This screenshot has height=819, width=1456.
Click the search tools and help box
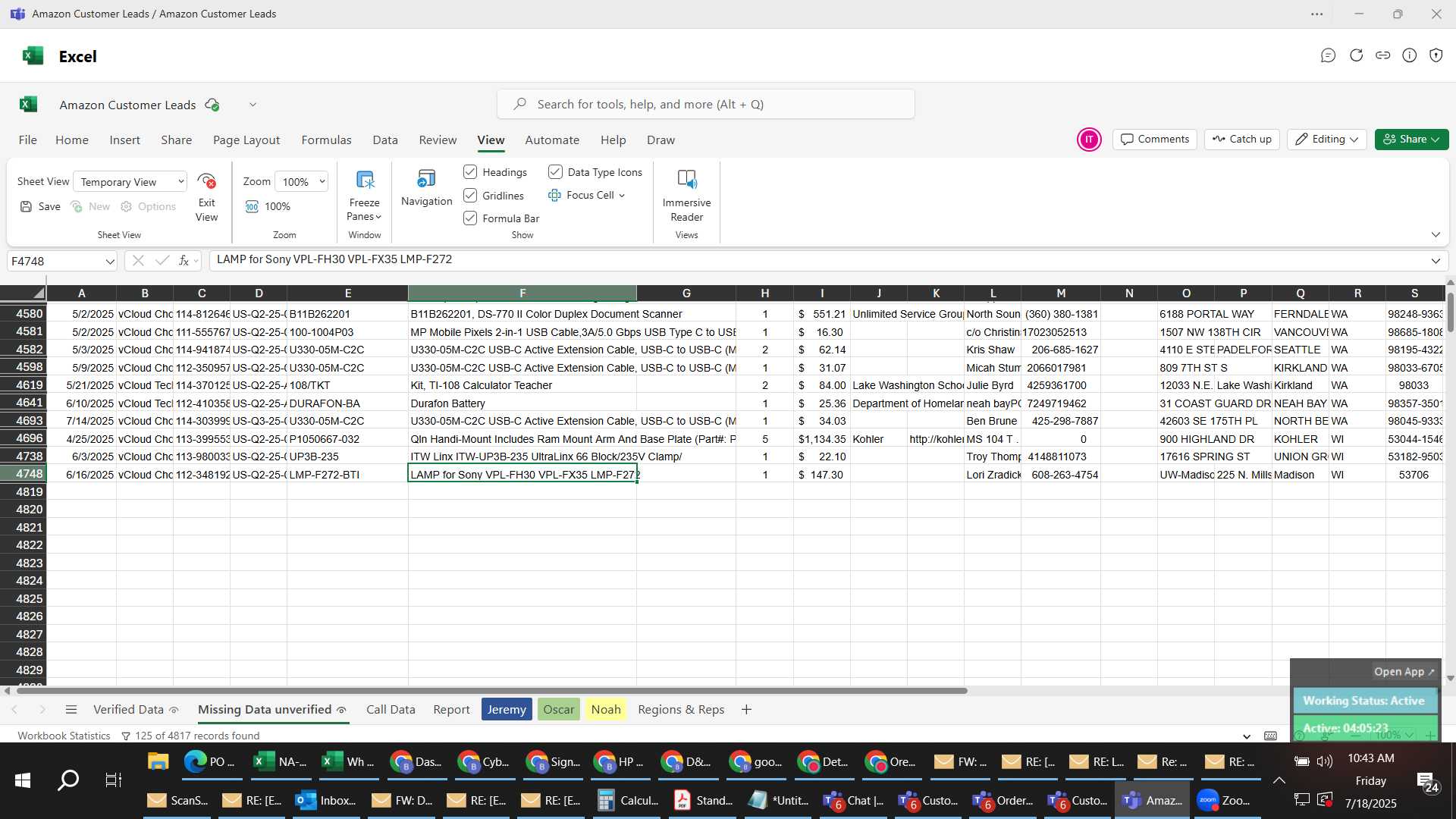[706, 105]
